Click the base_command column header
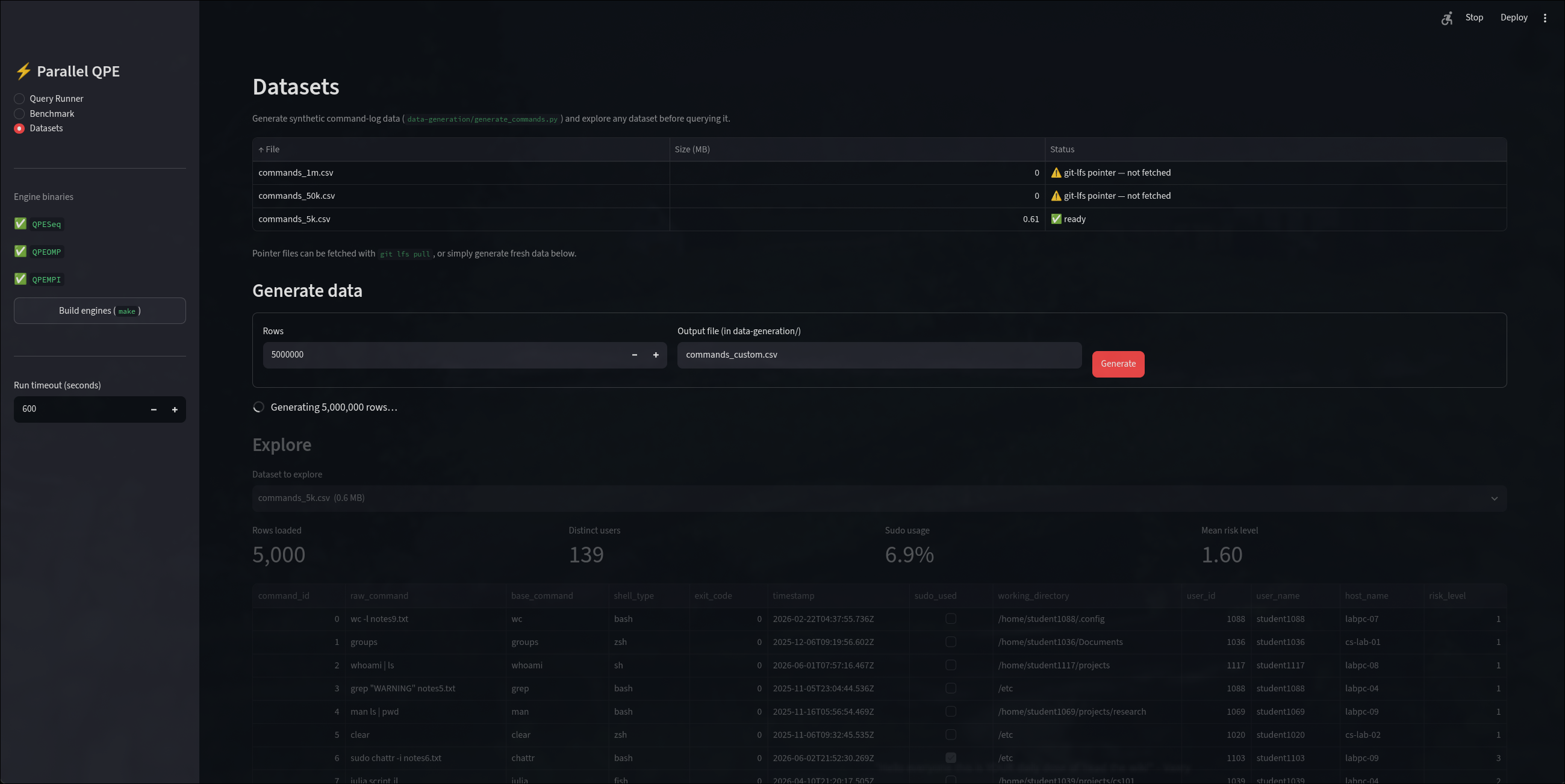Viewport: 1565px width, 784px height. click(557, 596)
